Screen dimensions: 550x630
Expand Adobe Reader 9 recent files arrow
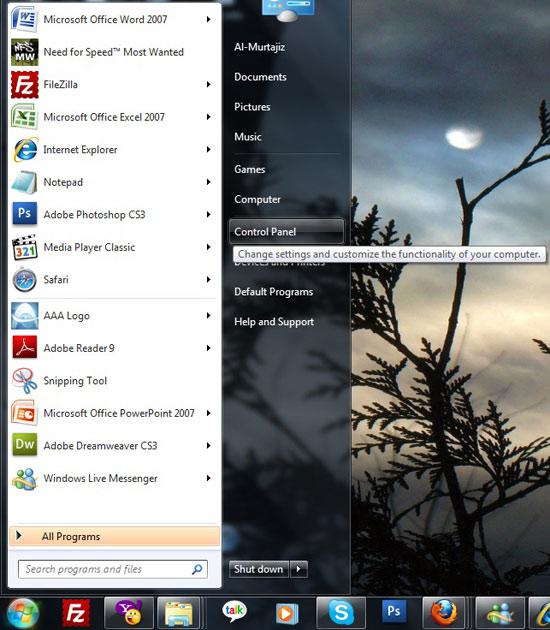(x=209, y=348)
